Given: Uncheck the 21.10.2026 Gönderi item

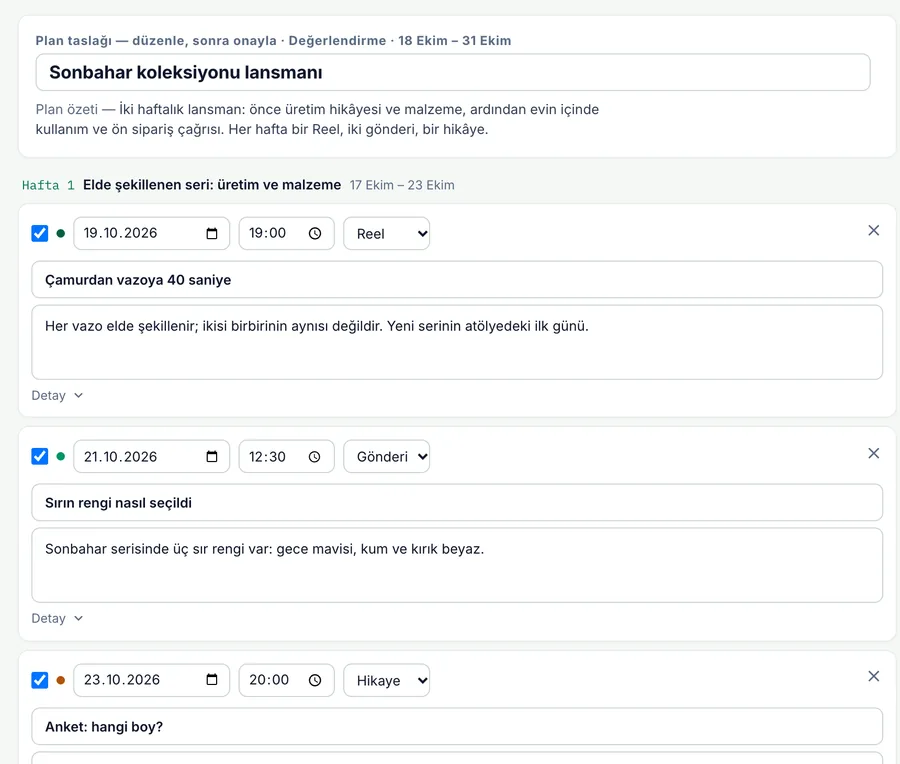Looking at the screenshot, I should [x=40, y=456].
